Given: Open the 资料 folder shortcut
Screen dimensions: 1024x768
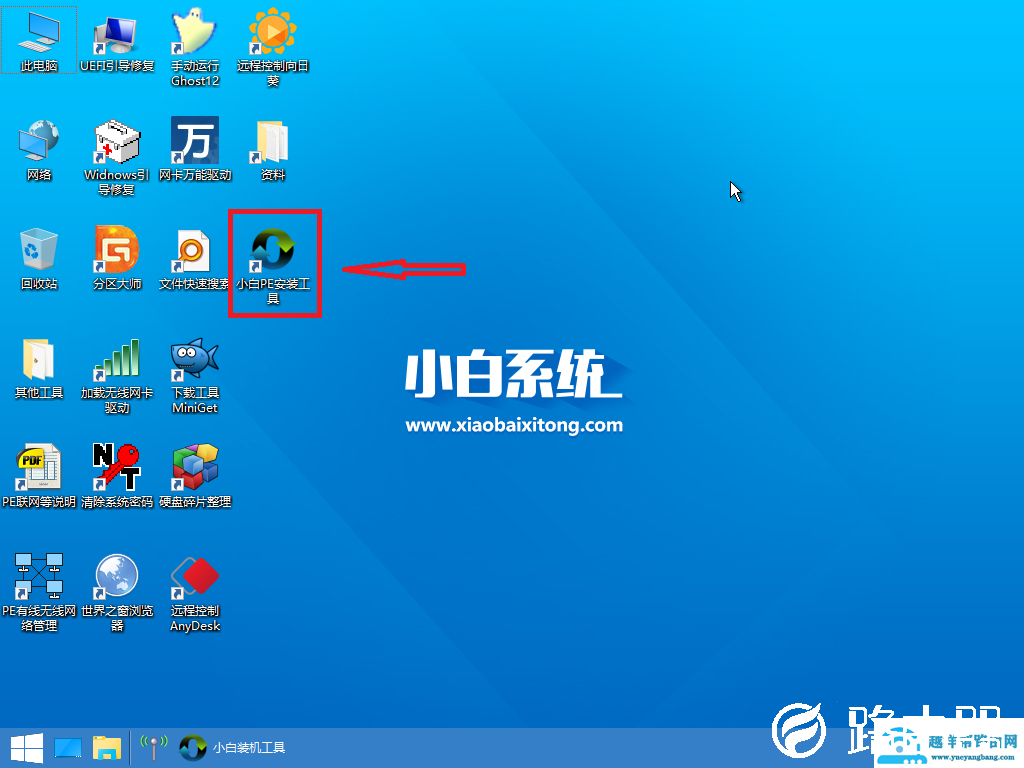Looking at the screenshot, I should [273, 150].
